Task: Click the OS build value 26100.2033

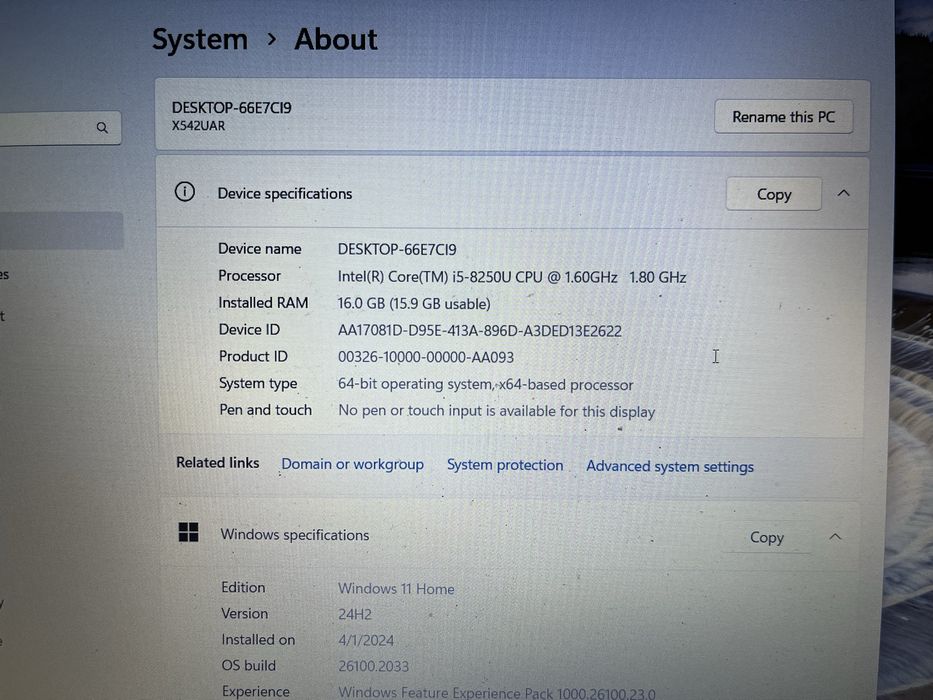Action: click(373, 666)
